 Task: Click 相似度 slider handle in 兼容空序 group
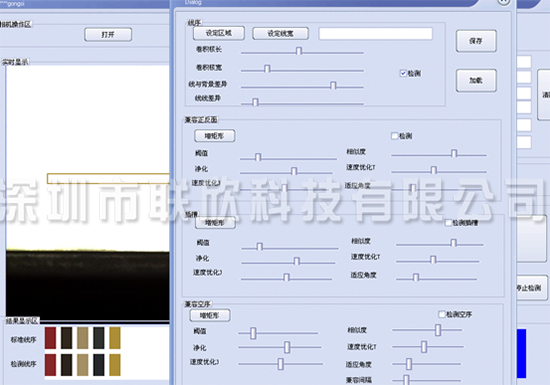tap(438, 330)
